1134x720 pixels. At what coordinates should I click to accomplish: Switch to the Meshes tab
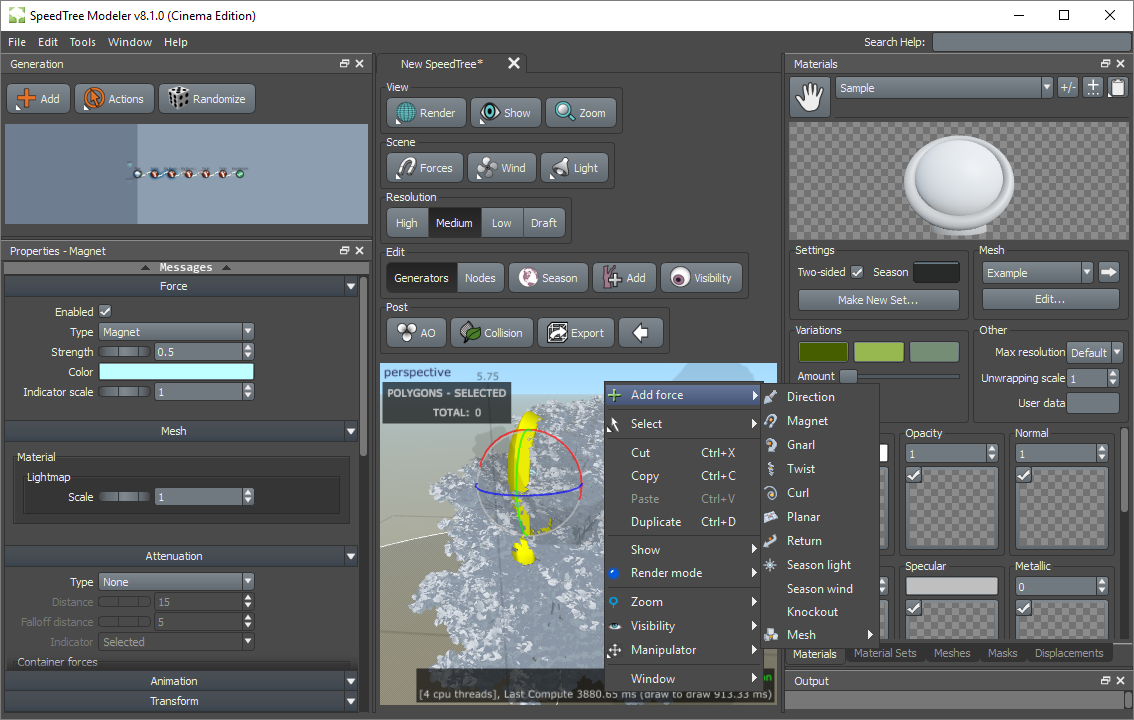tap(952, 653)
